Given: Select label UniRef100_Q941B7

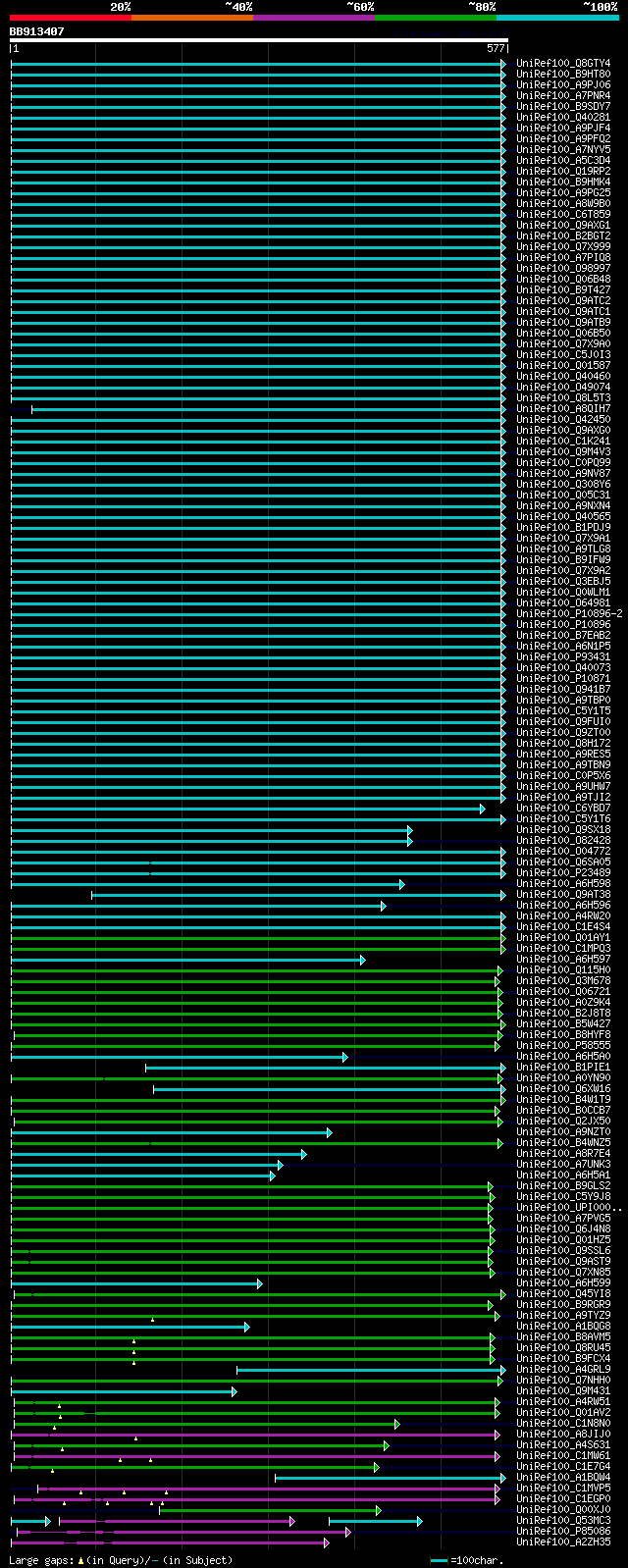Looking at the screenshot, I should (x=563, y=689).
